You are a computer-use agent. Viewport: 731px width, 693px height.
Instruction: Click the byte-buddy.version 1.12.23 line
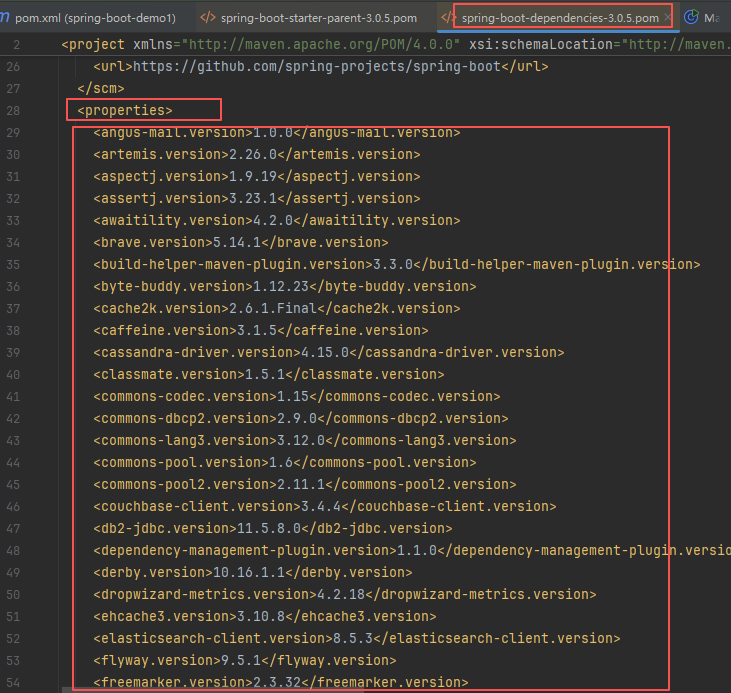[x=284, y=286]
